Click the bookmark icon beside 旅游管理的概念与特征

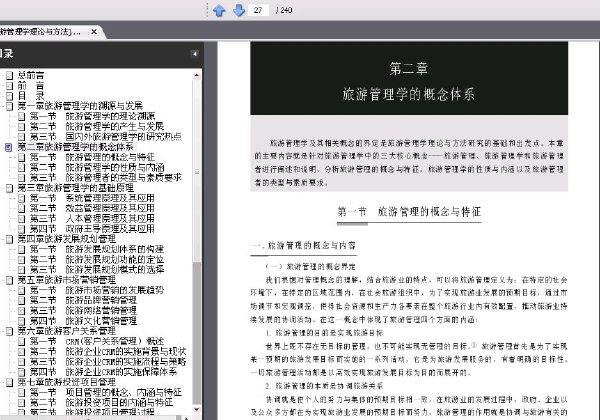22,157
